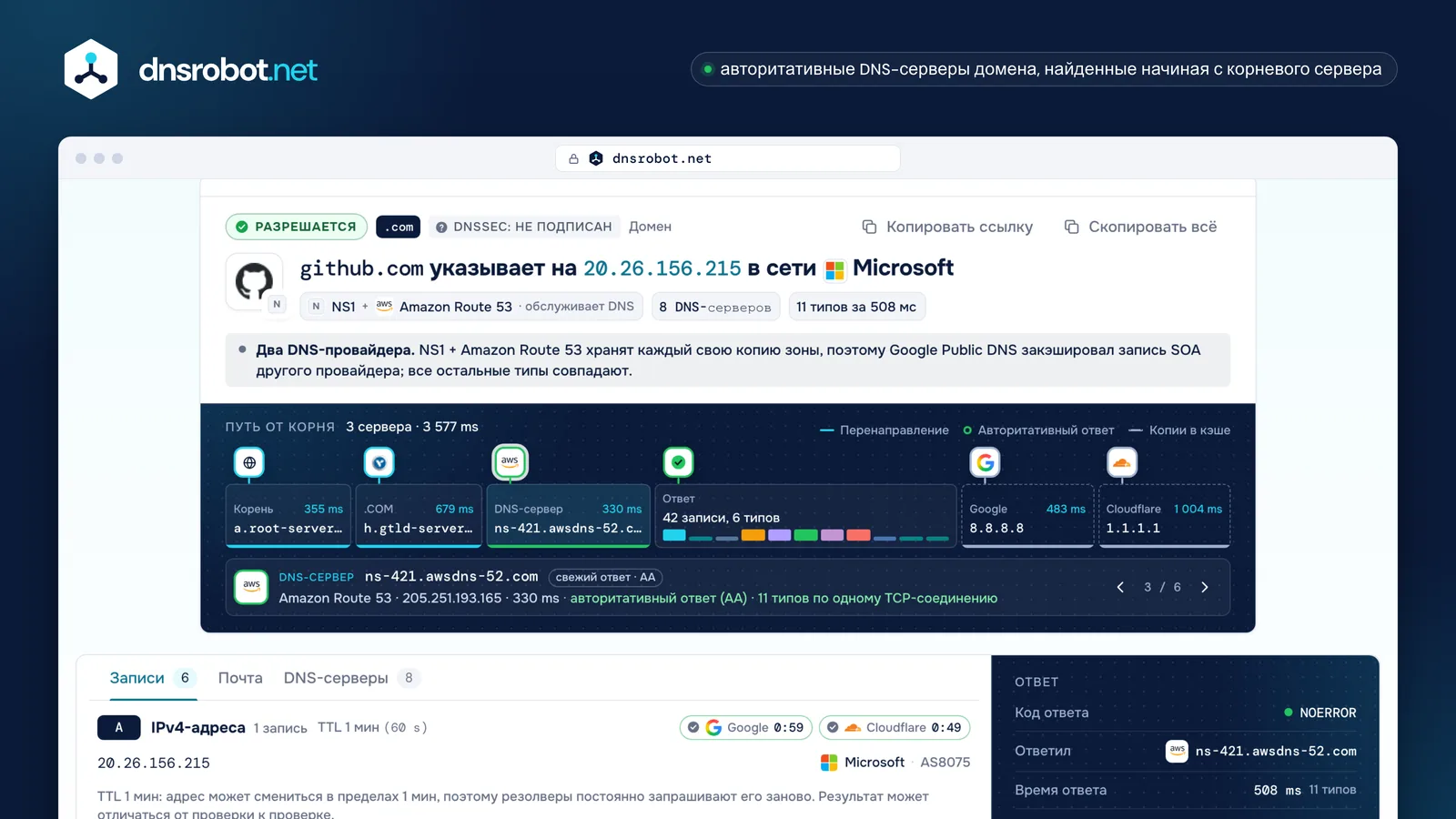Click the РАЗРЕШАЕТСЯ status badge
Screen dimensions: 1456x819
pos(297,227)
